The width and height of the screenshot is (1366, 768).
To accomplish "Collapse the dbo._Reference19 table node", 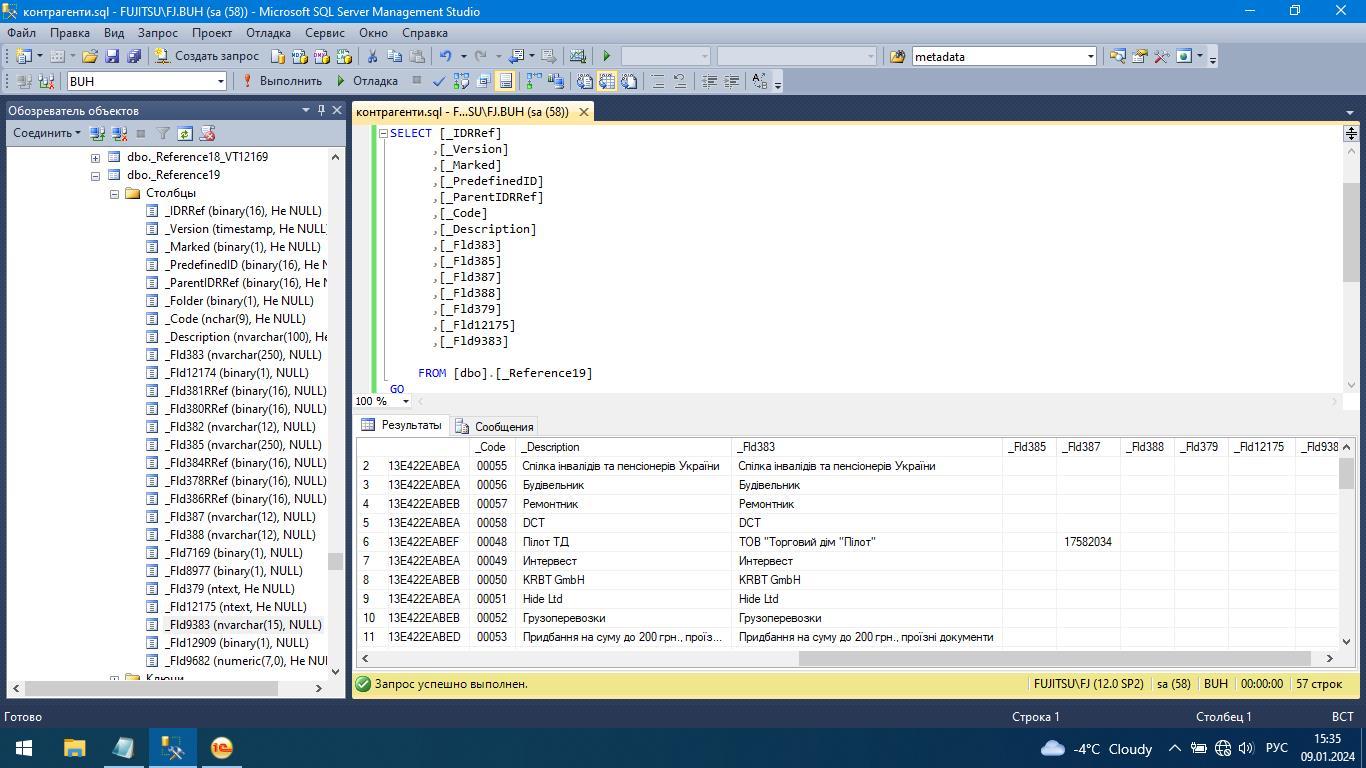I will pos(95,175).
